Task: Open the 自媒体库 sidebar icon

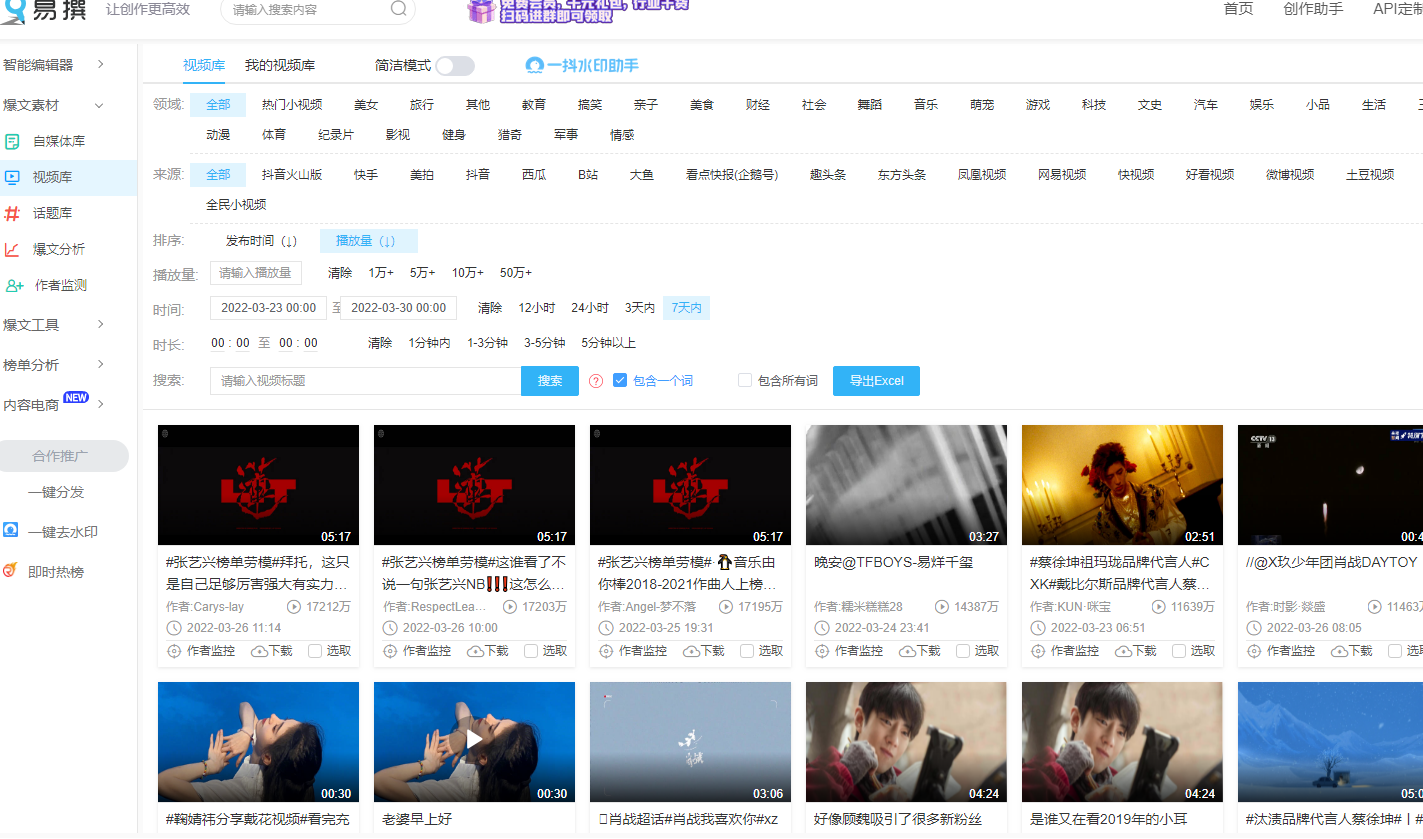Action: coord(12,141)
